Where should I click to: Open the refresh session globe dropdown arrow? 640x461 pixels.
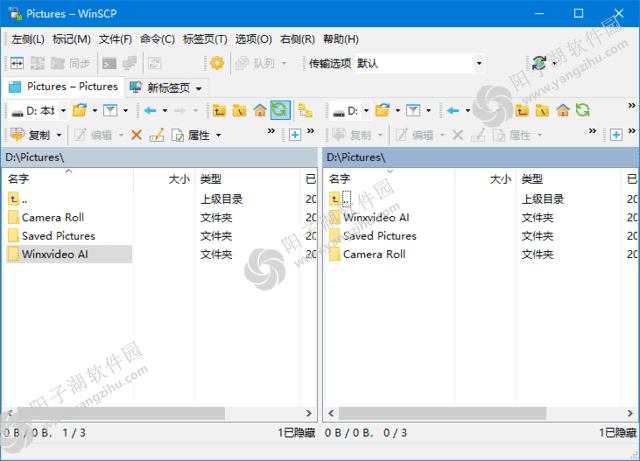tap(554, 64)
